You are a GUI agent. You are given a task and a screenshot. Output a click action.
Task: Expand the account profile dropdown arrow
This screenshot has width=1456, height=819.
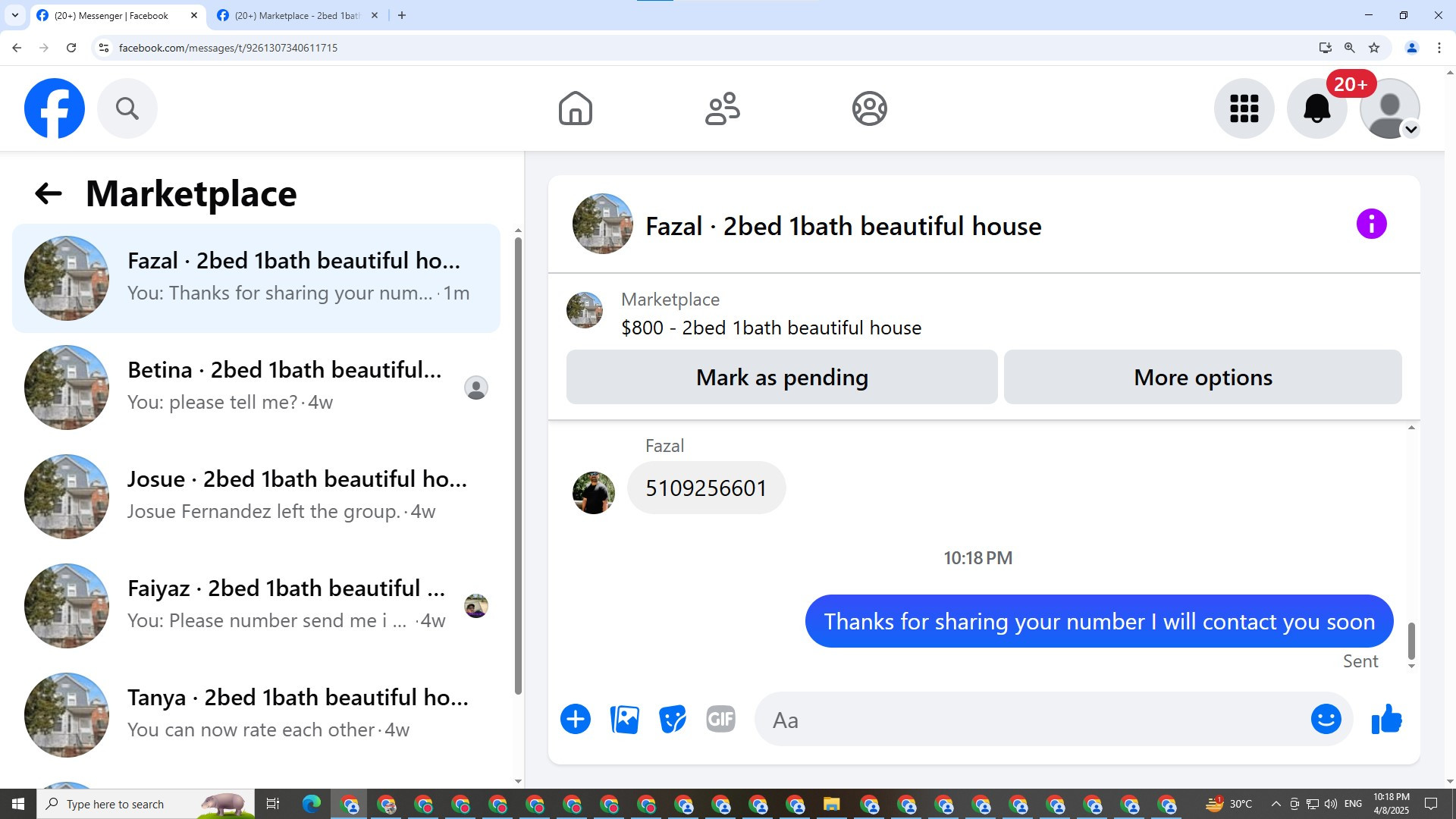pos(1410,130)
